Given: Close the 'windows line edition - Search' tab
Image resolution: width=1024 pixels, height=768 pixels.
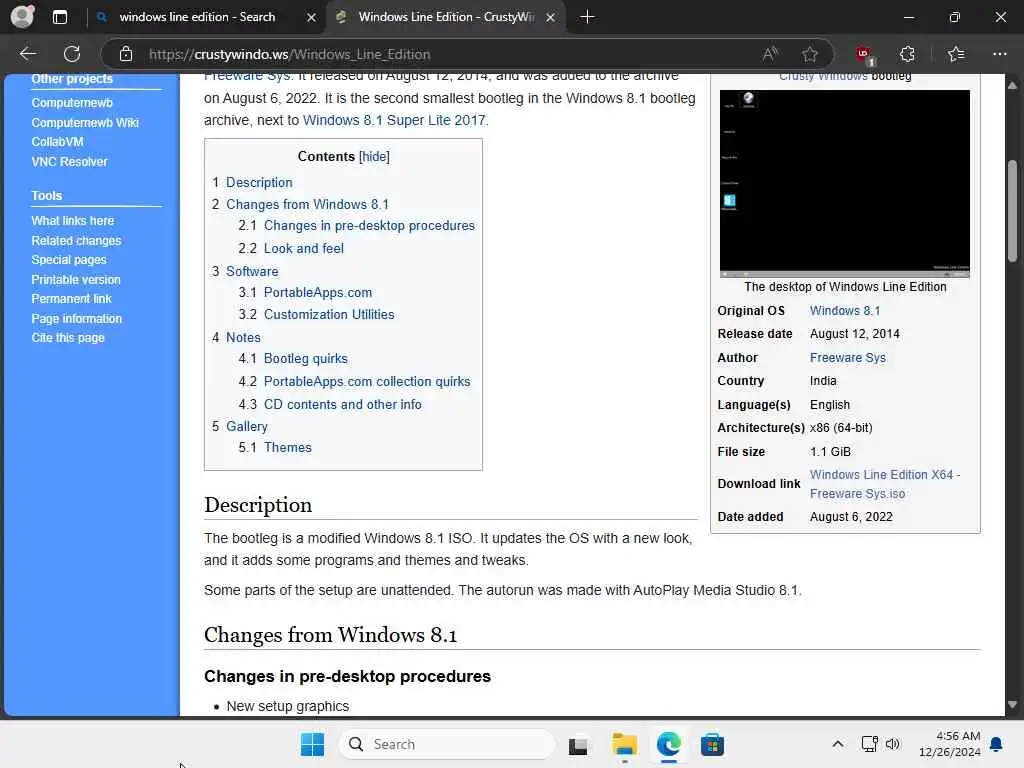Looking at the screenshot, I should pos(312,17).
